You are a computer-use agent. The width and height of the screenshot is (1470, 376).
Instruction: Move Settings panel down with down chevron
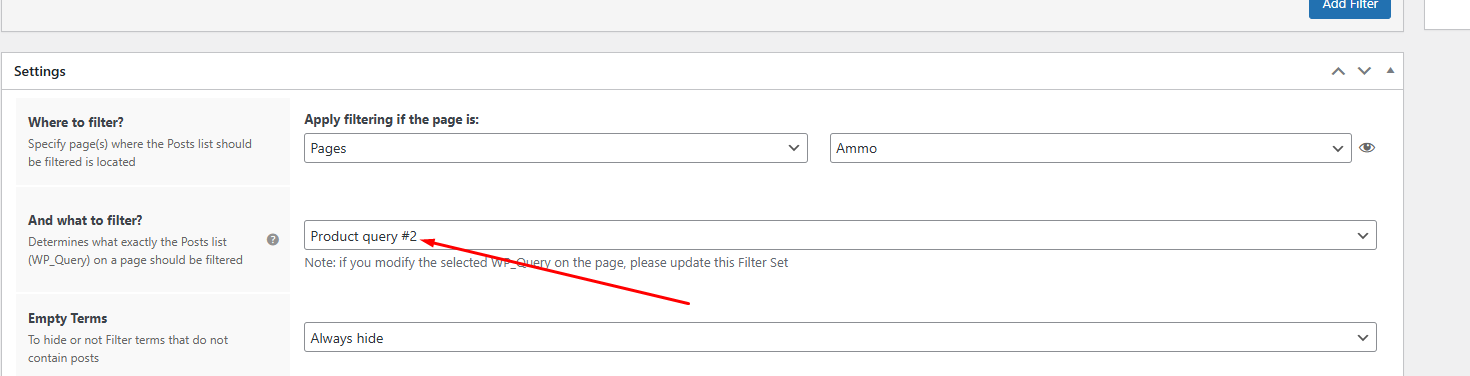coord(1364,71)
